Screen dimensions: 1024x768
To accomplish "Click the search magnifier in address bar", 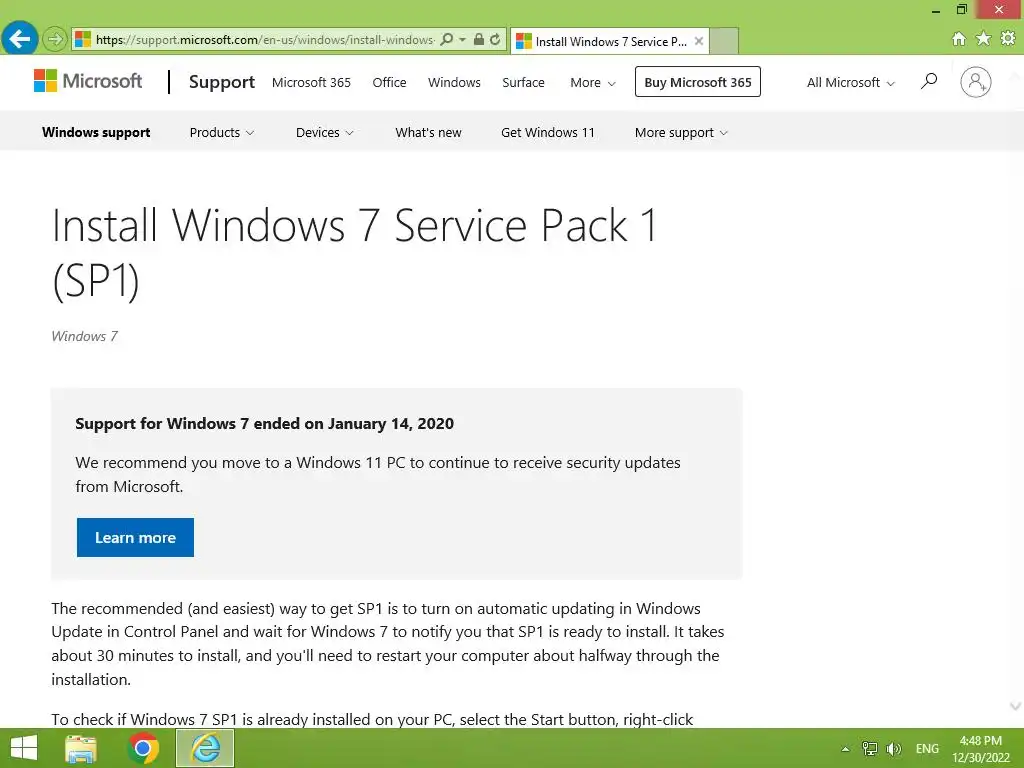I will coord(447,40).
